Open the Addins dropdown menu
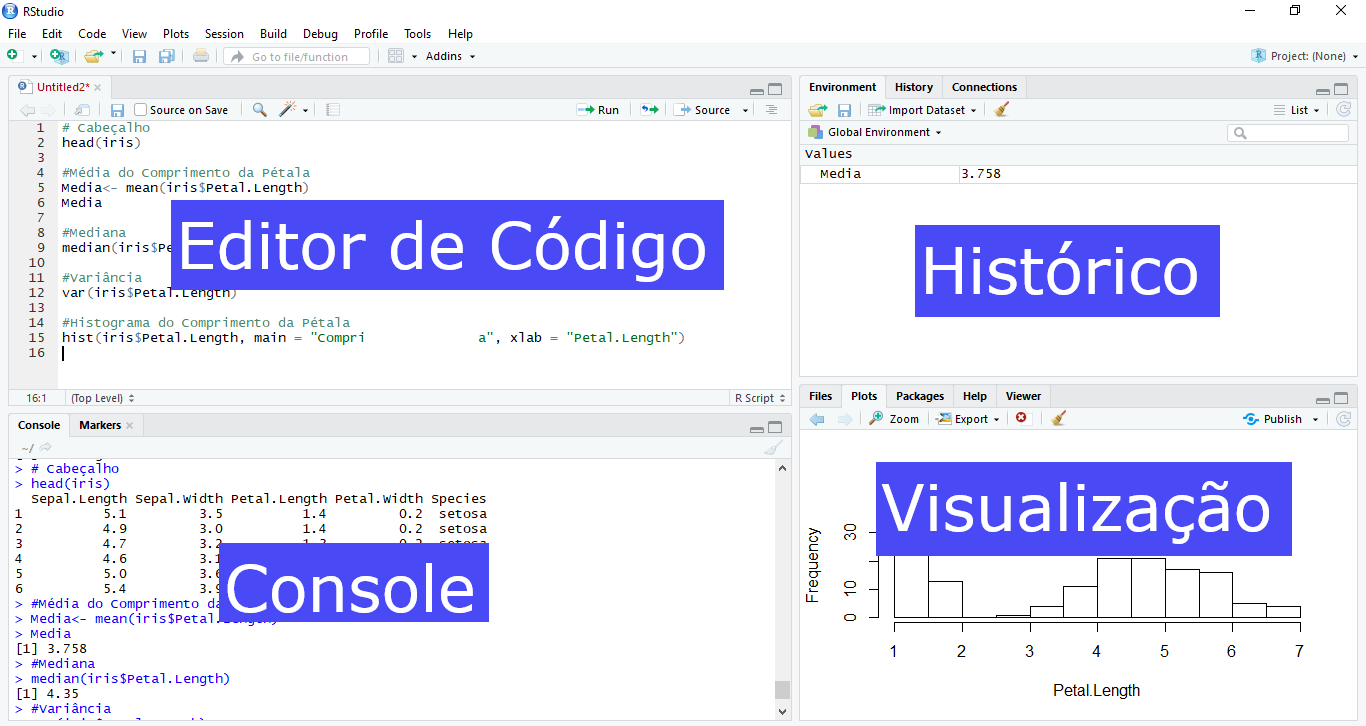This screenshot has height=726, width=1366. (x=450, y=57)
